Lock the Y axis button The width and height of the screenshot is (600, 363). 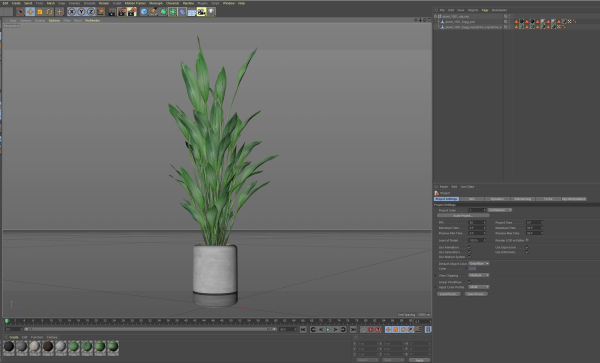[x=81, y=12]
